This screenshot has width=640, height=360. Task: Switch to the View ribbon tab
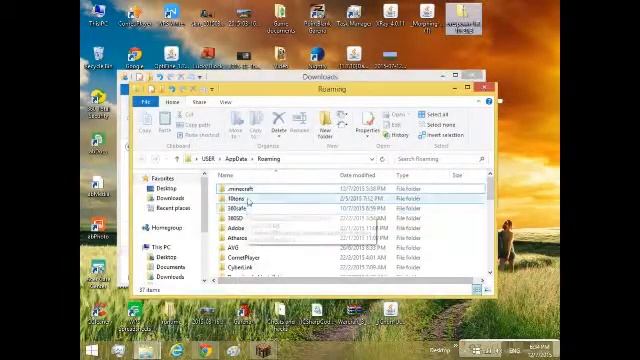(225, 102)
